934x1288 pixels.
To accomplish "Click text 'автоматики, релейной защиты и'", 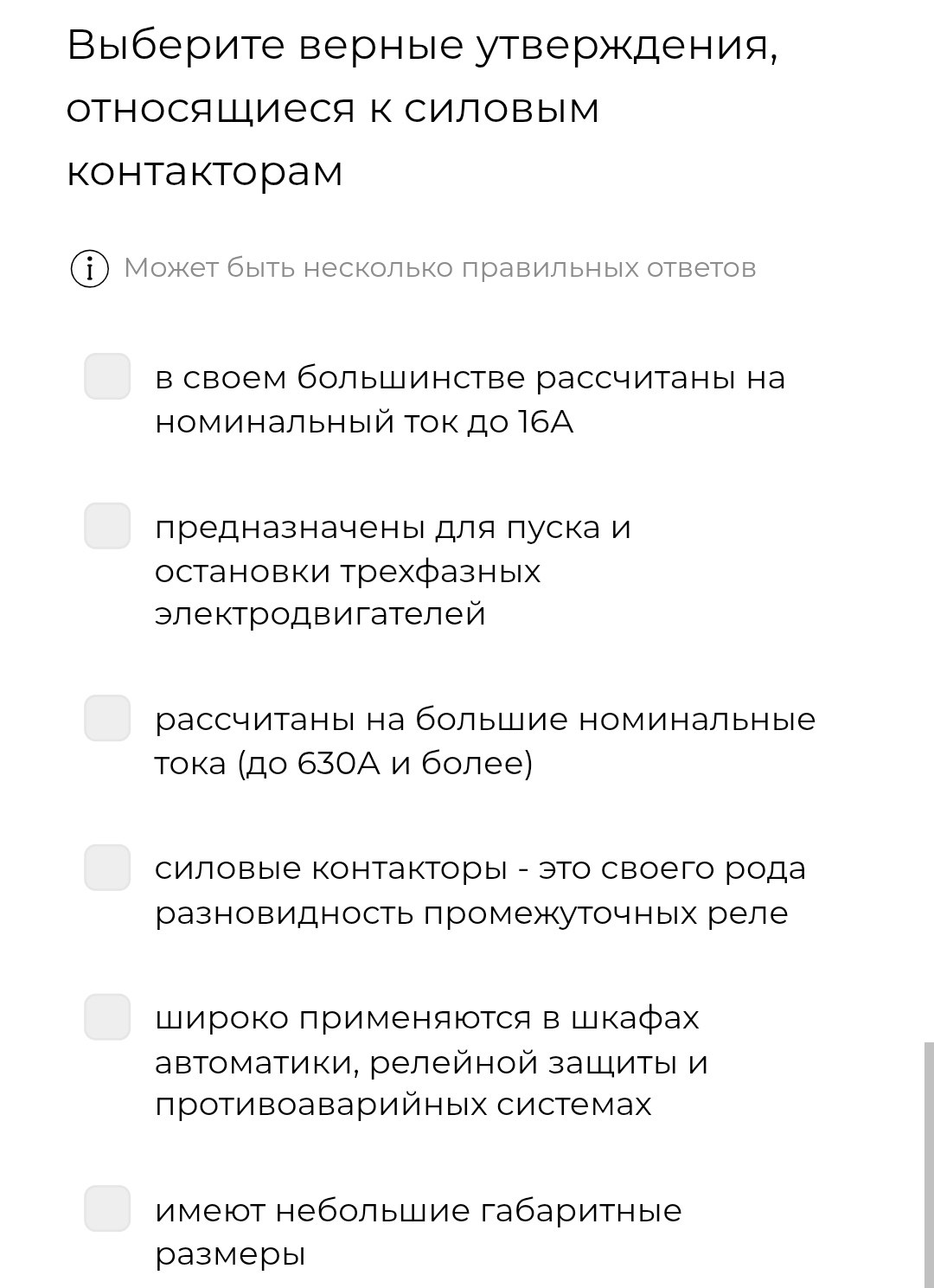I will 432,1062.
